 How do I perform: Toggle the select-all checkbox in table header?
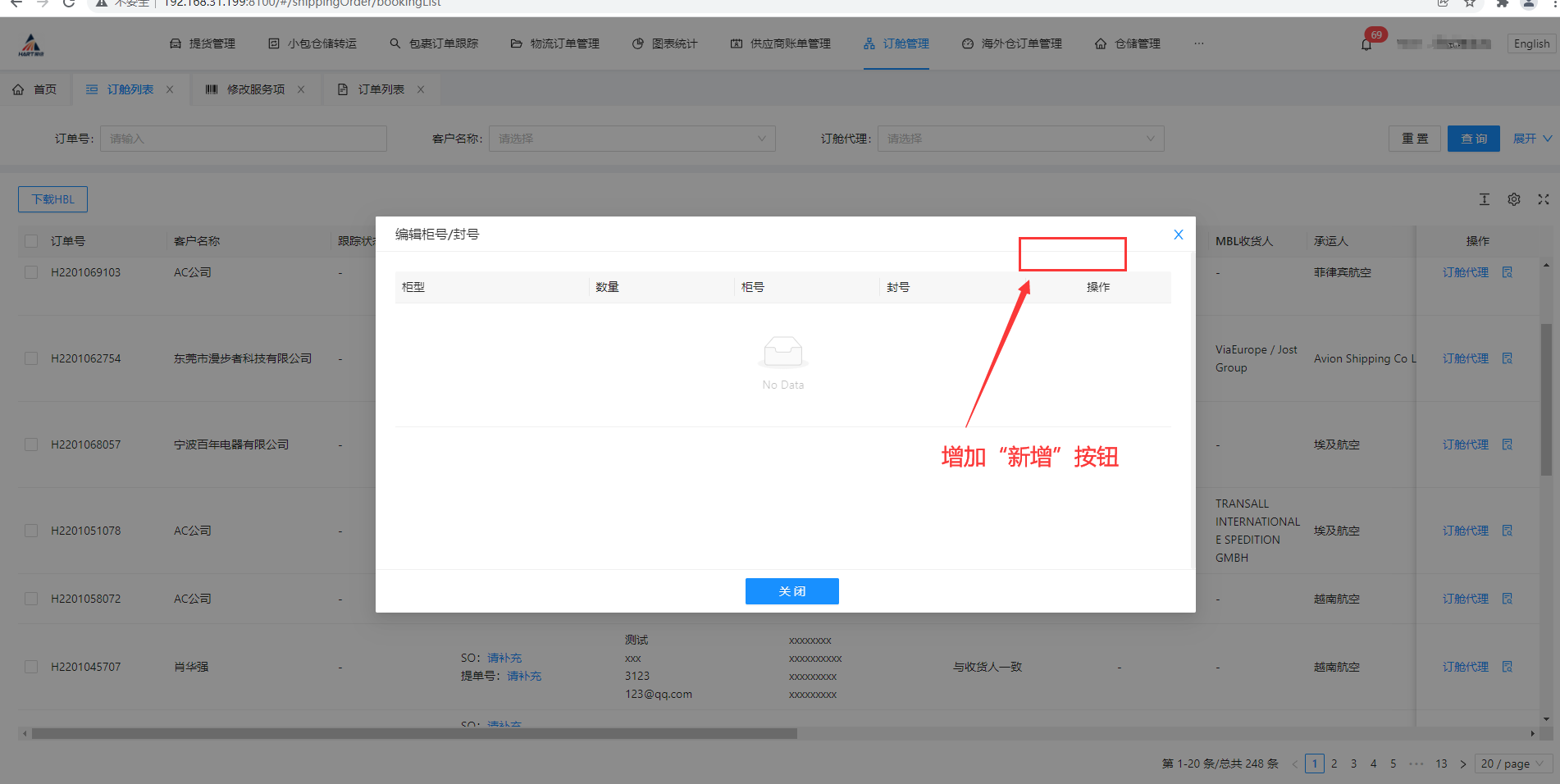[31, 241]
